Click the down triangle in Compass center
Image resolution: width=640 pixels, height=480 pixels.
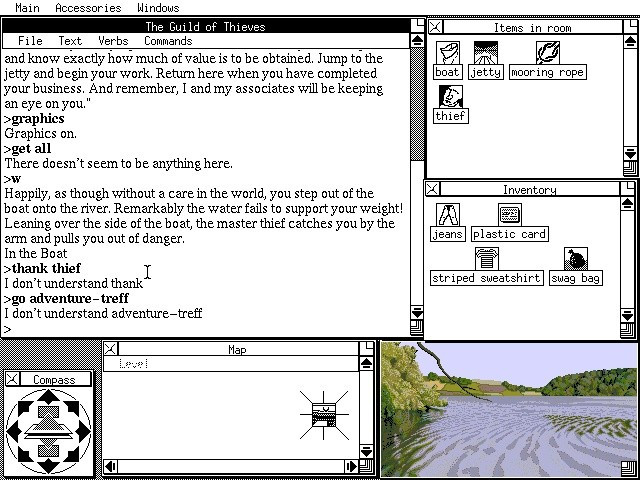(49, 448)
